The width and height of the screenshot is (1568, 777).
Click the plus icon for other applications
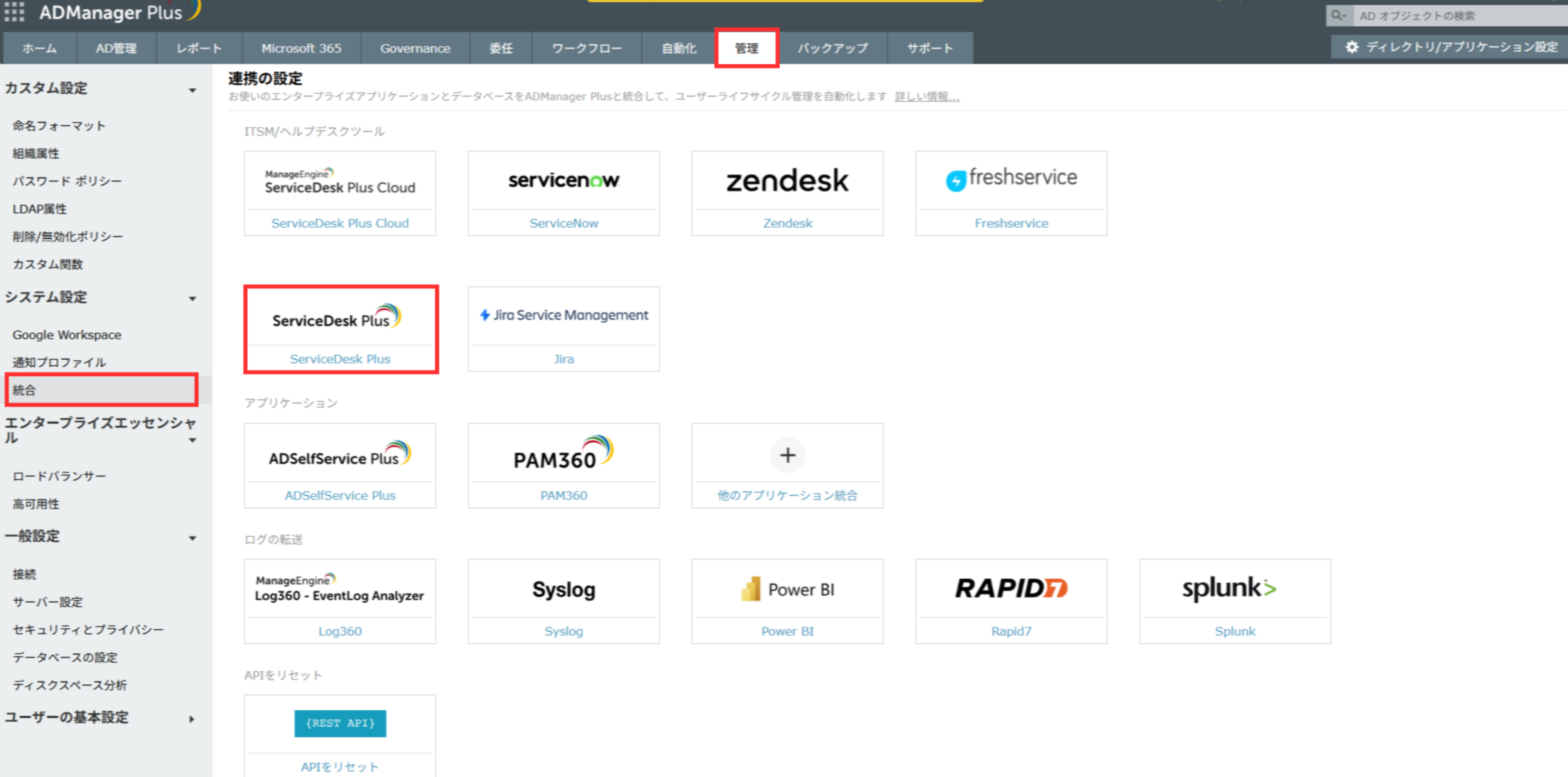(787, 455)
